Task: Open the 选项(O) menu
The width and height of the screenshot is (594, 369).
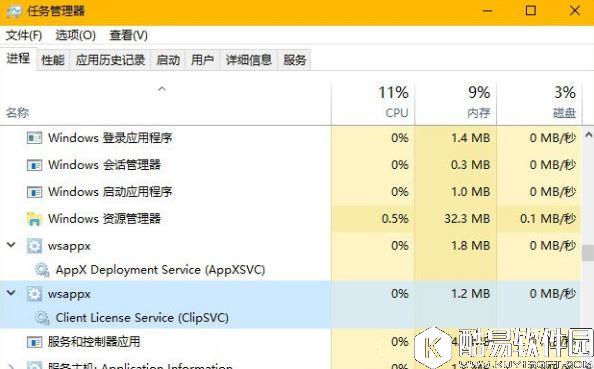Action: [75, 35]
